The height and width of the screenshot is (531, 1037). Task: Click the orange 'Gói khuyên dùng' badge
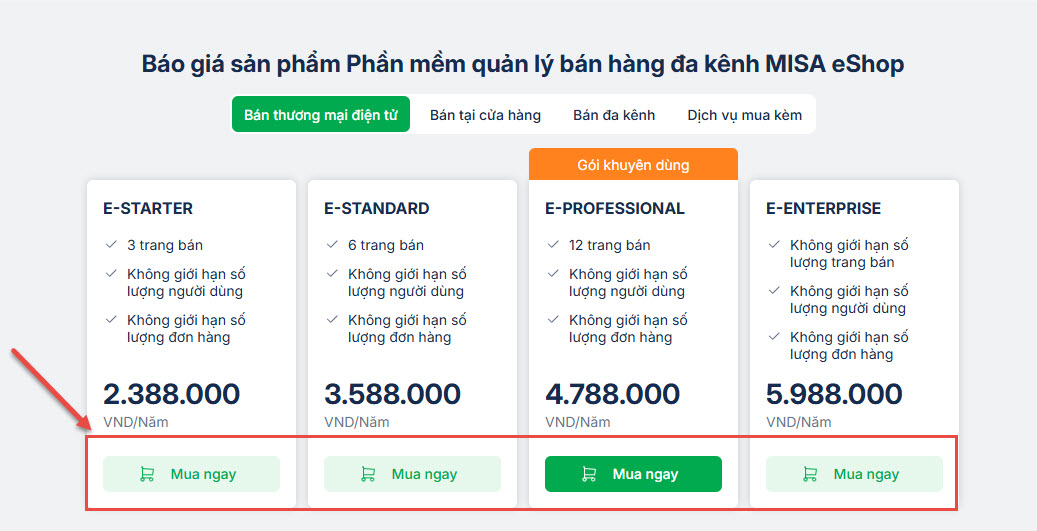click(x=633, y=165)
